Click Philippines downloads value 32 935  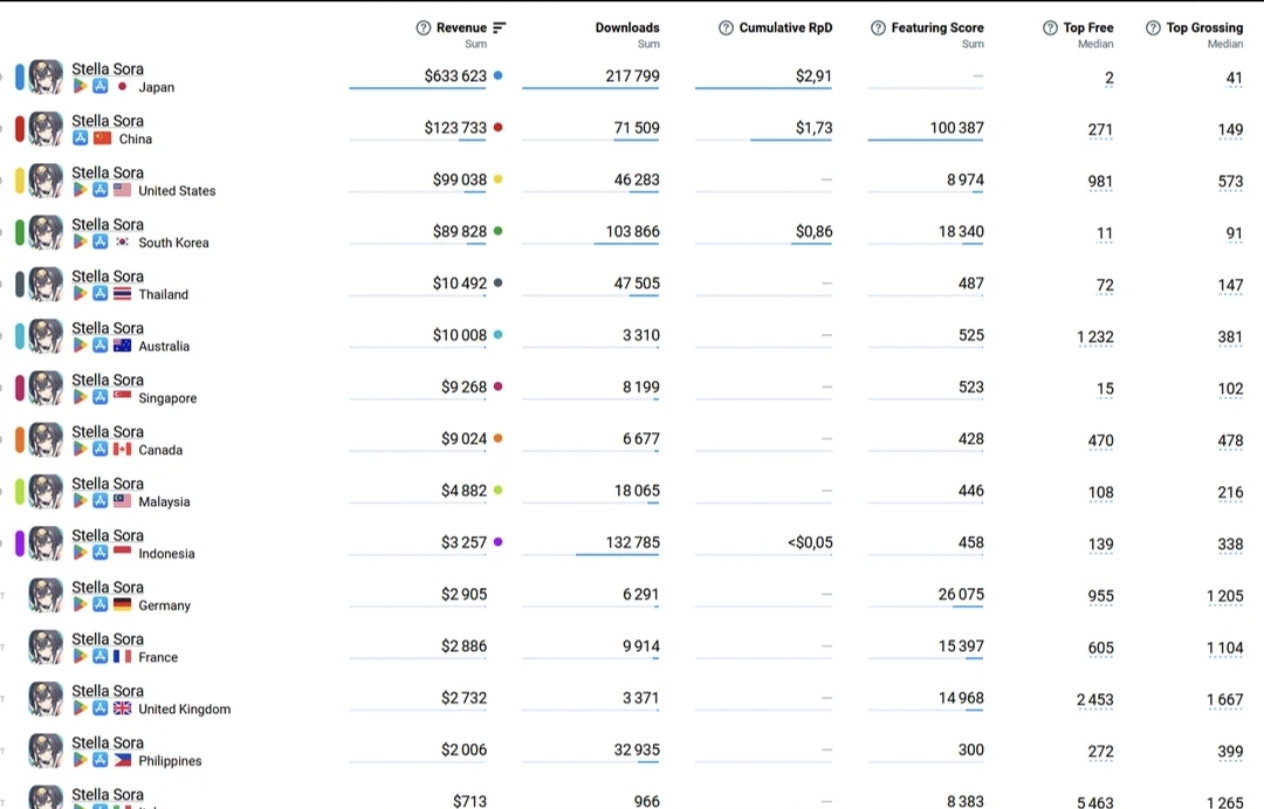[x=637, y=750]
